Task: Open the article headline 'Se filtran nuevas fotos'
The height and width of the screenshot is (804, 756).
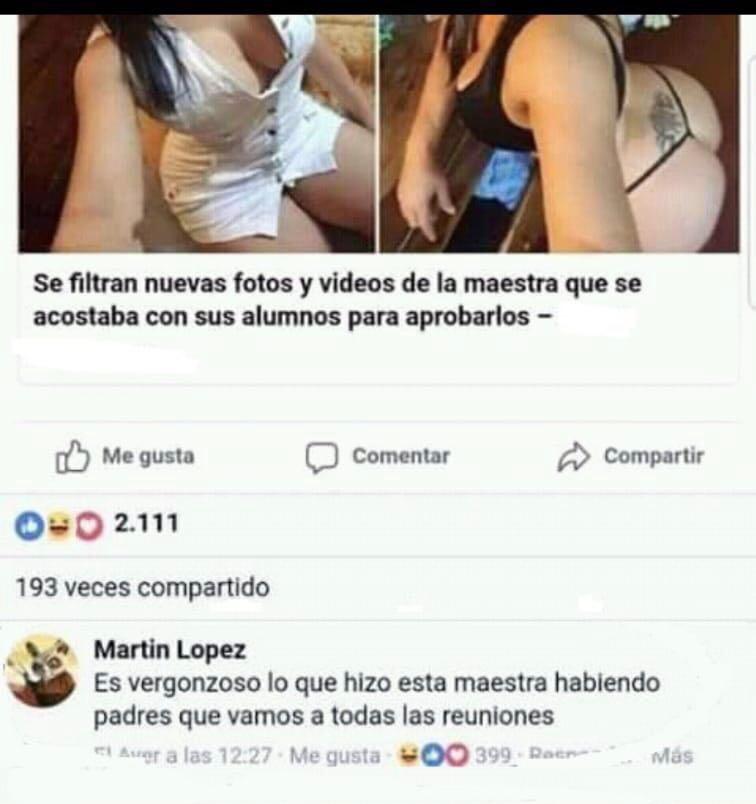Action: pos(337,299)
